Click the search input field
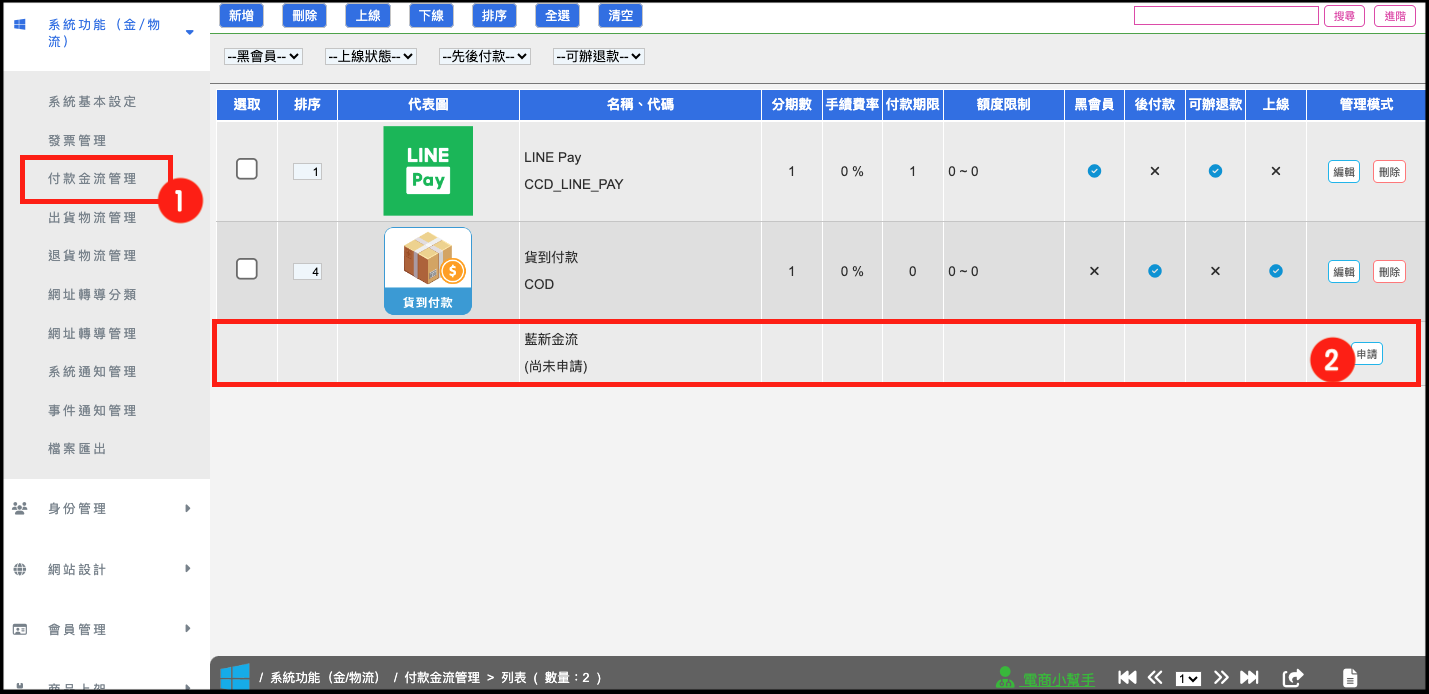 click(1226, 16)
